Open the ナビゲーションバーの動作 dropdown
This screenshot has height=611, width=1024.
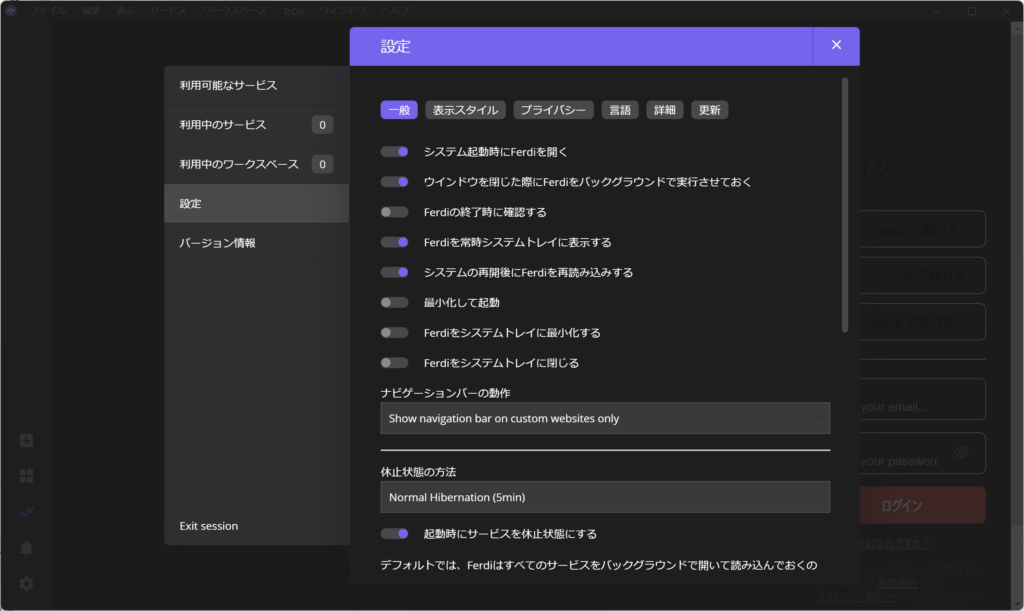tap(605, 418)
